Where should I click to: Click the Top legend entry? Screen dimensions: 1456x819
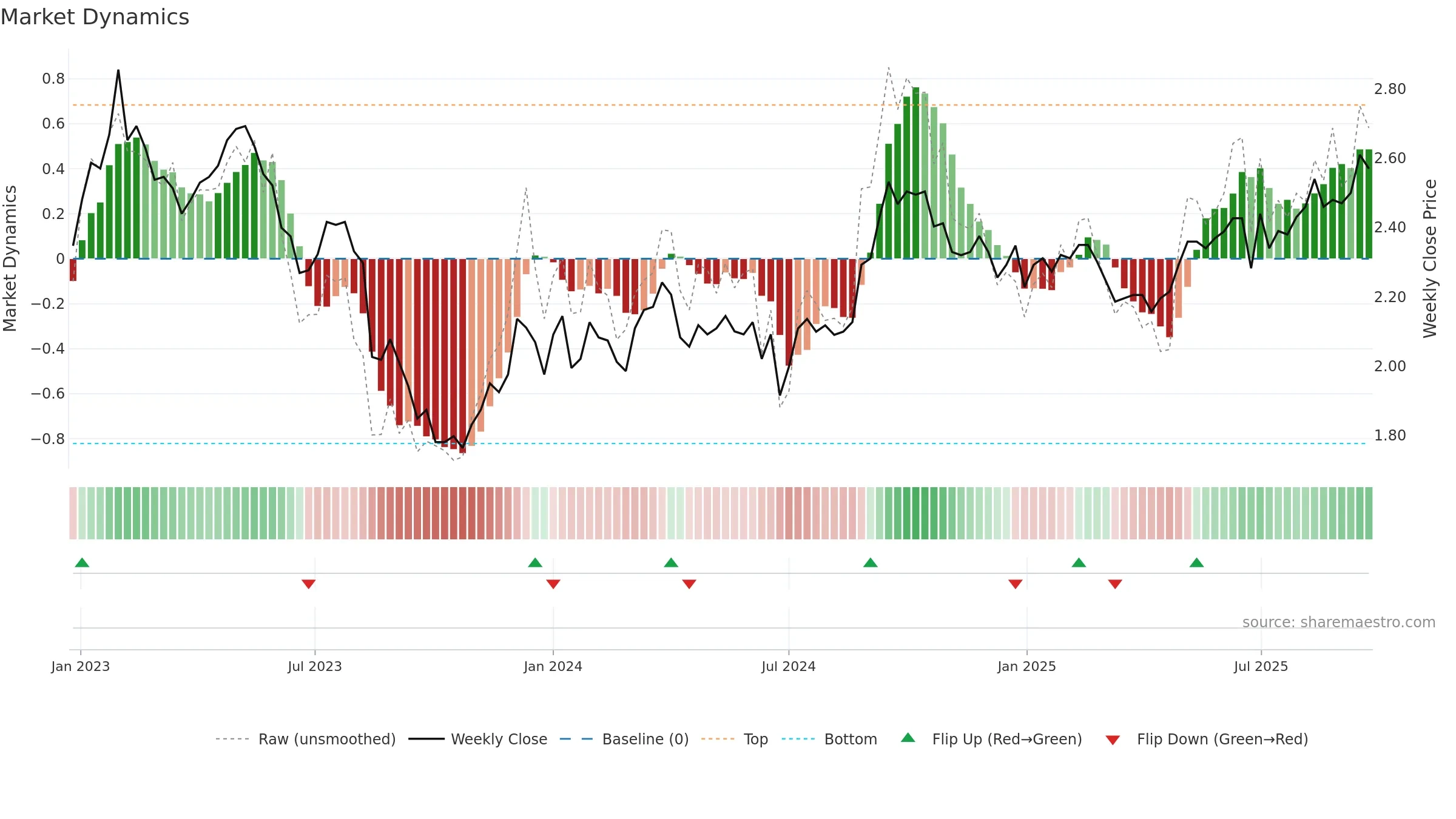coord(735,739)
